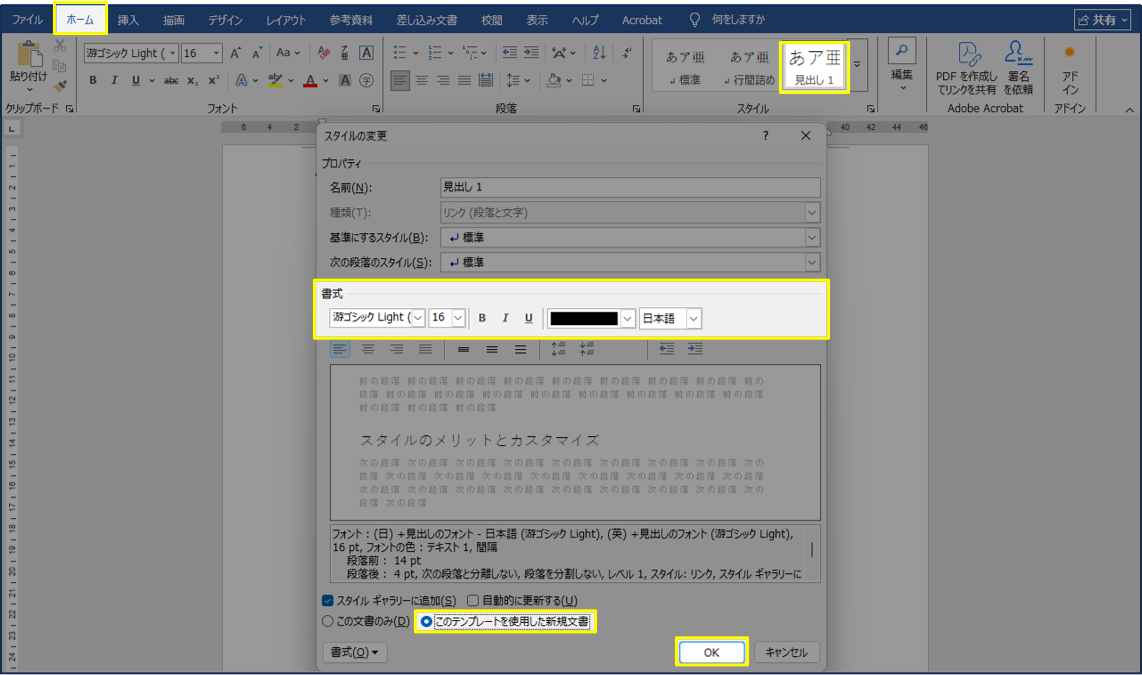Click the increase paragraph spacing icon
The image size is (1142, 675).
click(558, 349)
